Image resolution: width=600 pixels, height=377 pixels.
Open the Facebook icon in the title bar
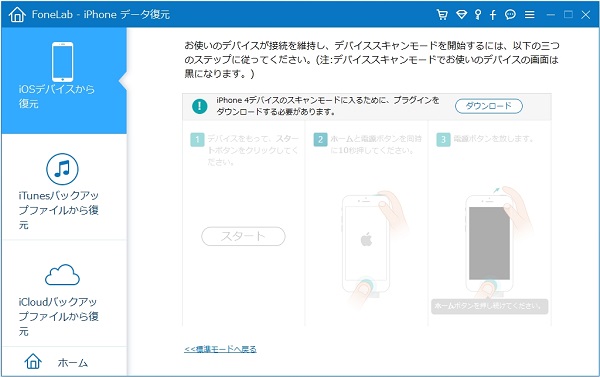[493, 15]
